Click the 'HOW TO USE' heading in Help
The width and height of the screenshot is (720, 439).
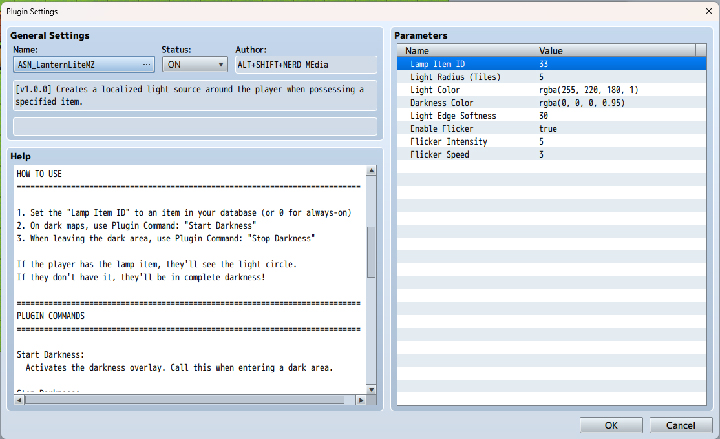[x=39, y=174]
